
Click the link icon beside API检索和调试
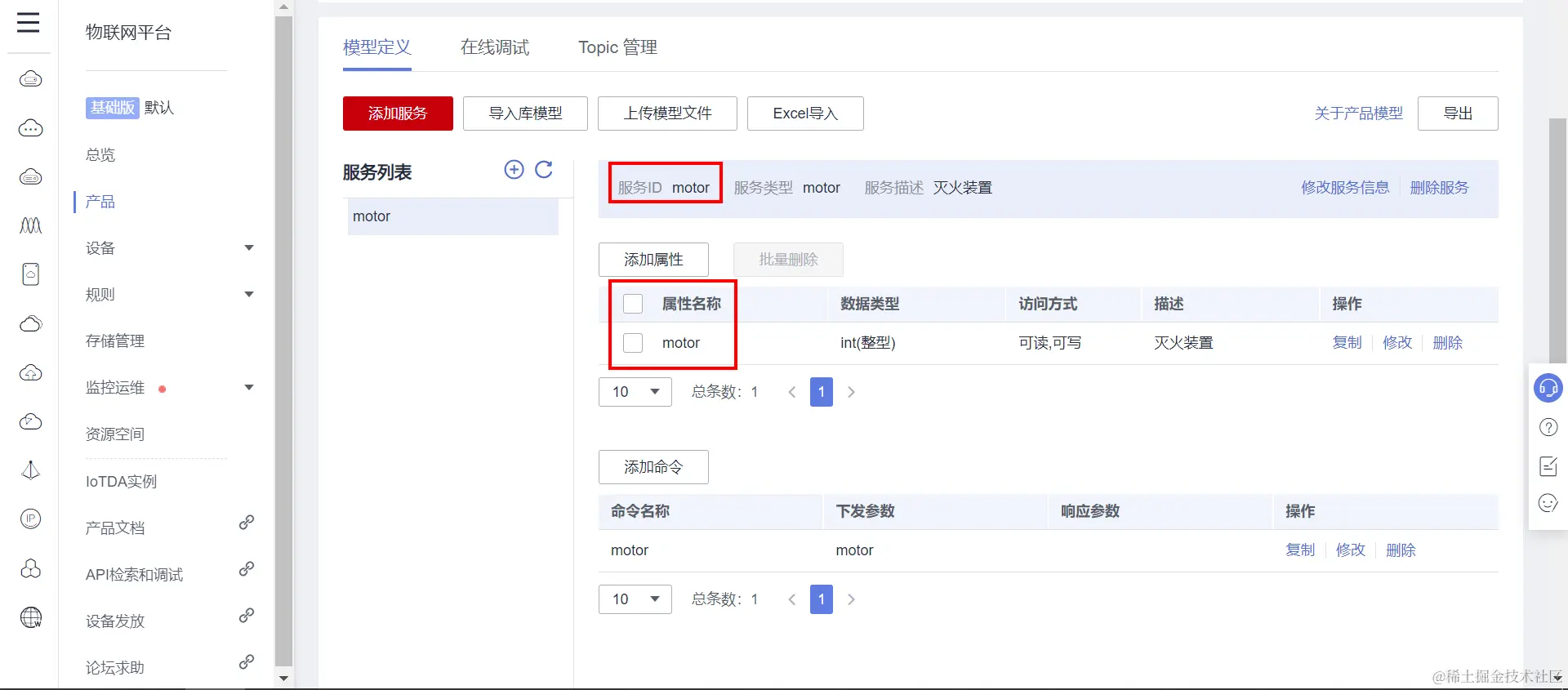[247, 568]
